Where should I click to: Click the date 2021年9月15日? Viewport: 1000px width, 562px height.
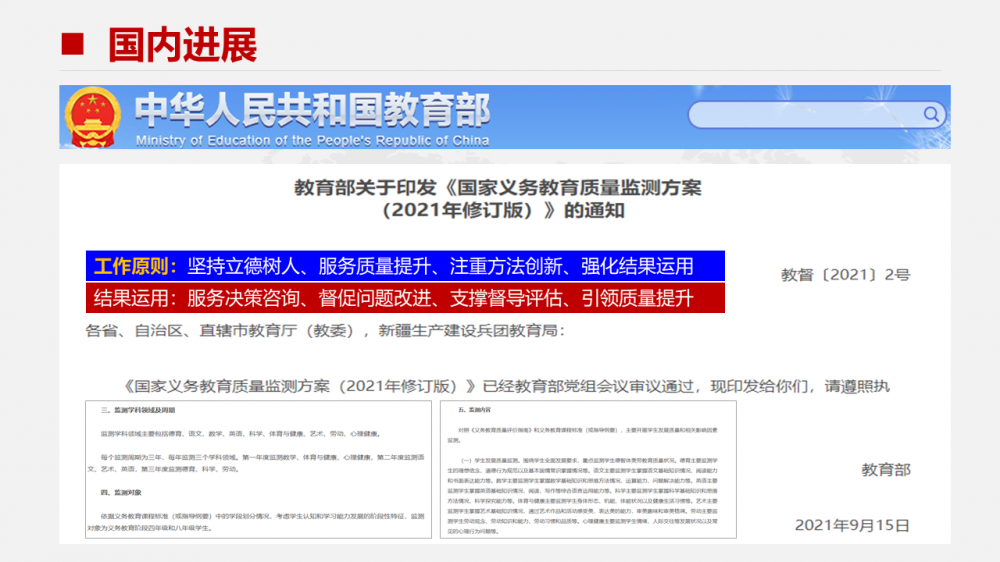click(852, 524)
